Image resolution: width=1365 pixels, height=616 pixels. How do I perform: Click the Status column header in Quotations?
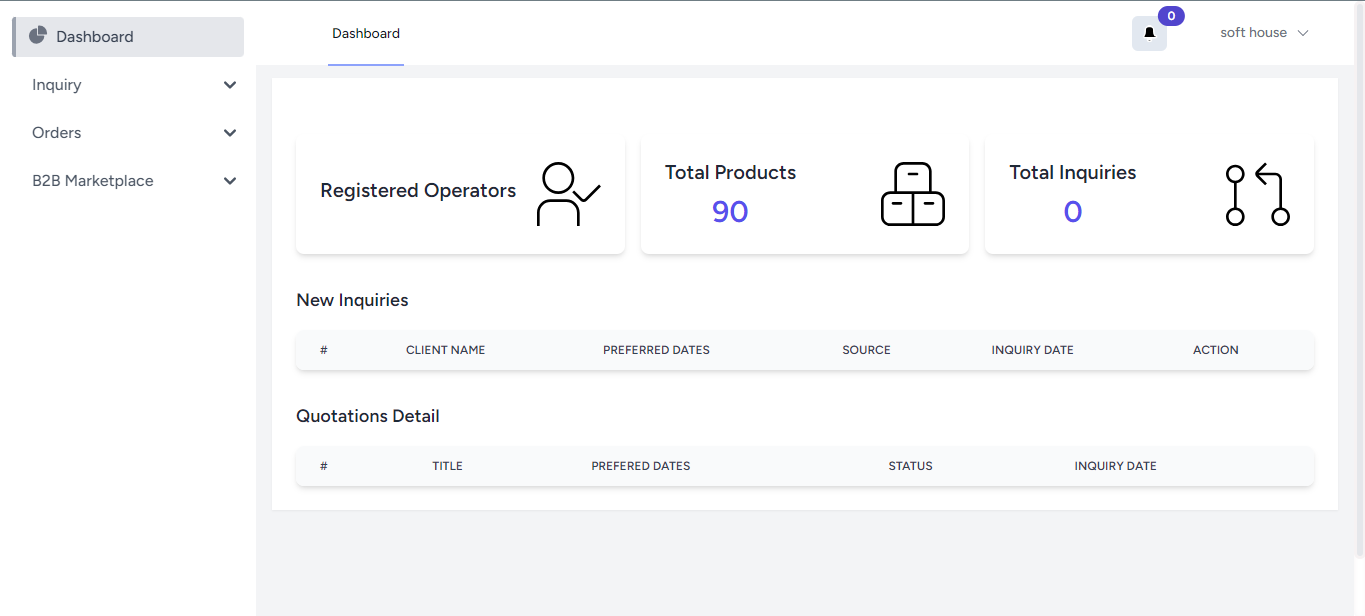910,466
